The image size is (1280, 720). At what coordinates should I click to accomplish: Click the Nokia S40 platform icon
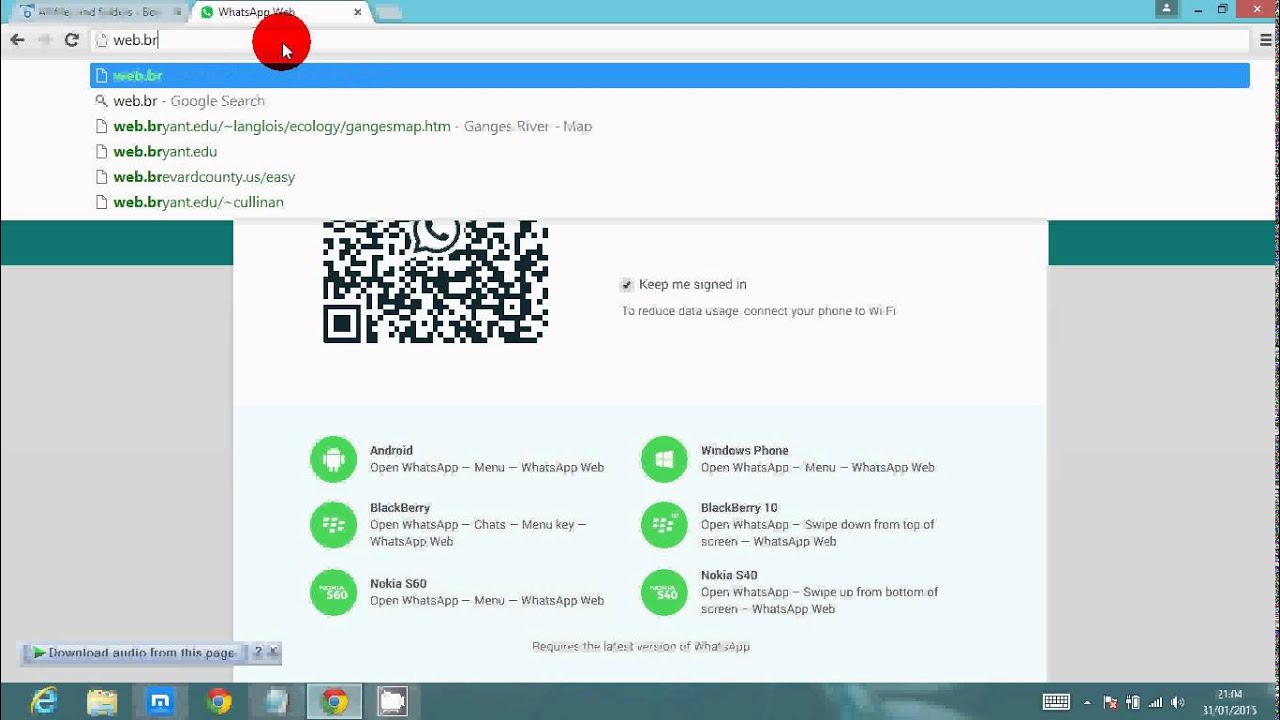click(664, 592)
